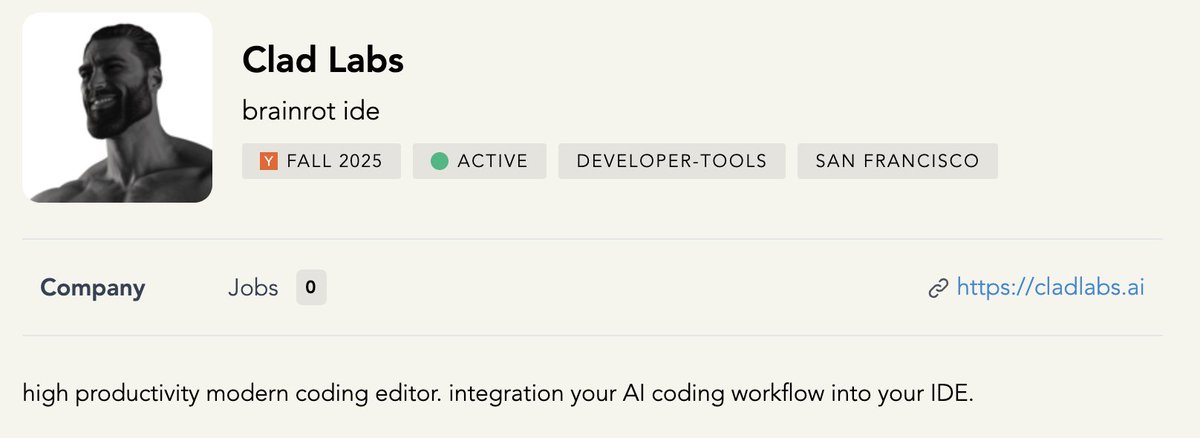Click the Clad Labs company name heading
Viewport: 1200px width, 438px height.
[323, 61]
